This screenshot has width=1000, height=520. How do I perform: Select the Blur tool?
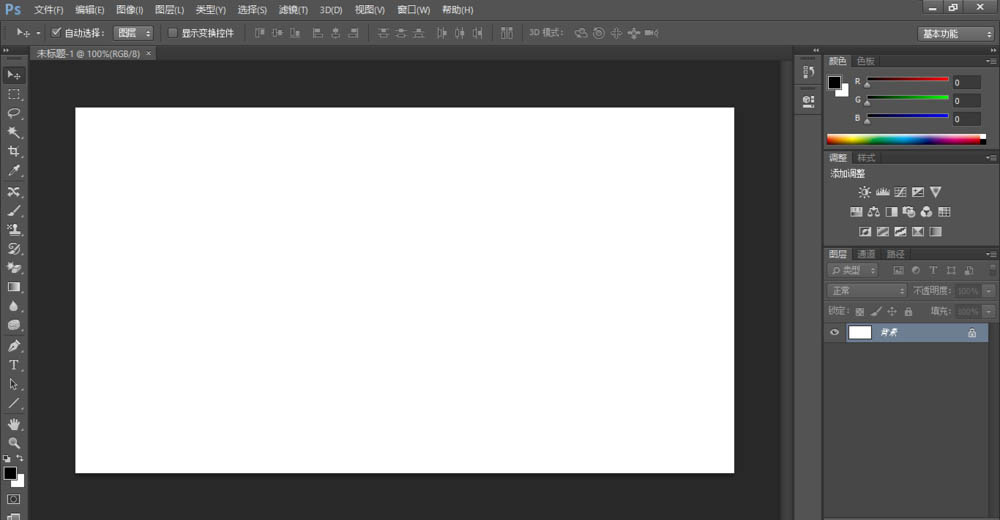coord(13,306)
